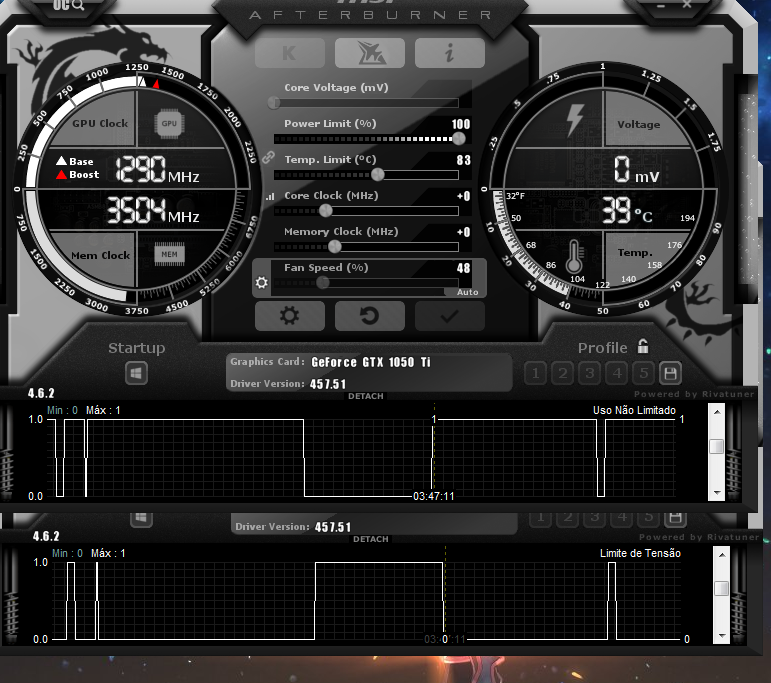771x683 pixels.
Task: Open the OC search icon at top left
Action: coord(68,5)
